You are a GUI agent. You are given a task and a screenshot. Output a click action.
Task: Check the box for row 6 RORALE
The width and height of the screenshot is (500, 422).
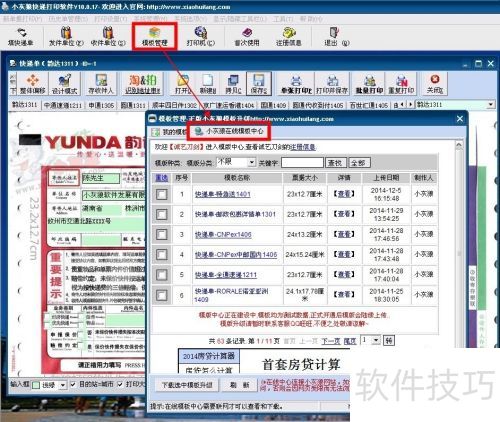pos(162,295)
